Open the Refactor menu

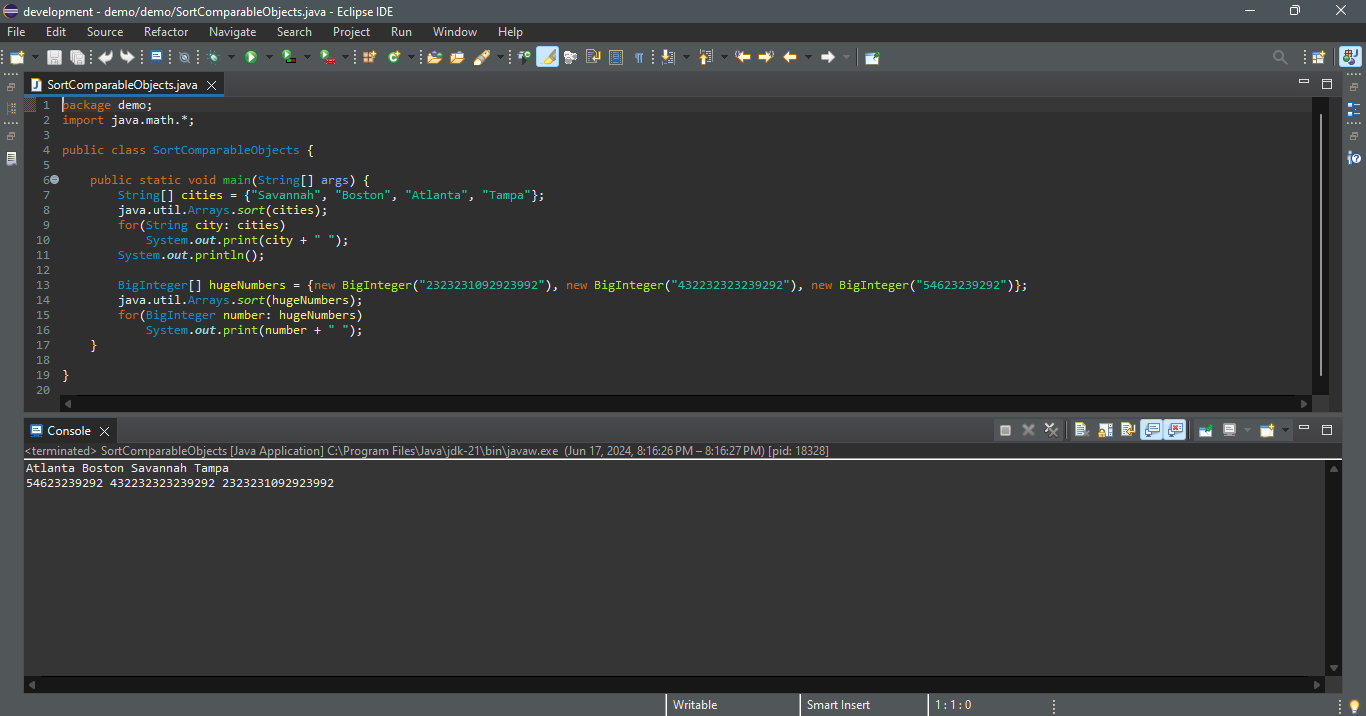click(x=165, y=32)
